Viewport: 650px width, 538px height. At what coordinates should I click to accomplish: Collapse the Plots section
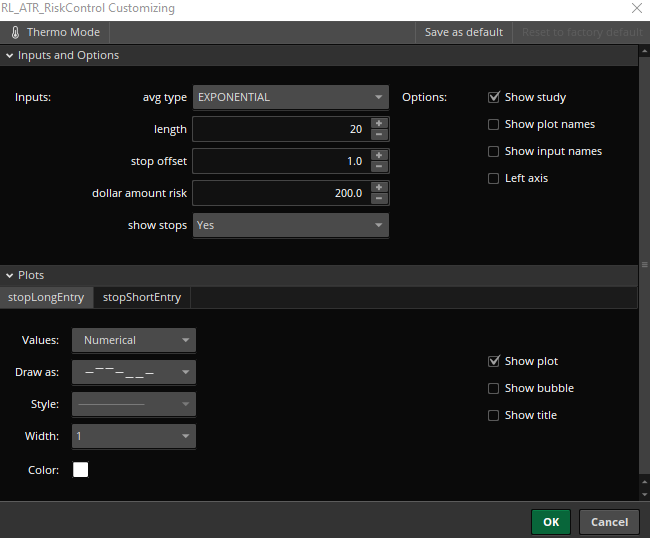click(10, 275)
